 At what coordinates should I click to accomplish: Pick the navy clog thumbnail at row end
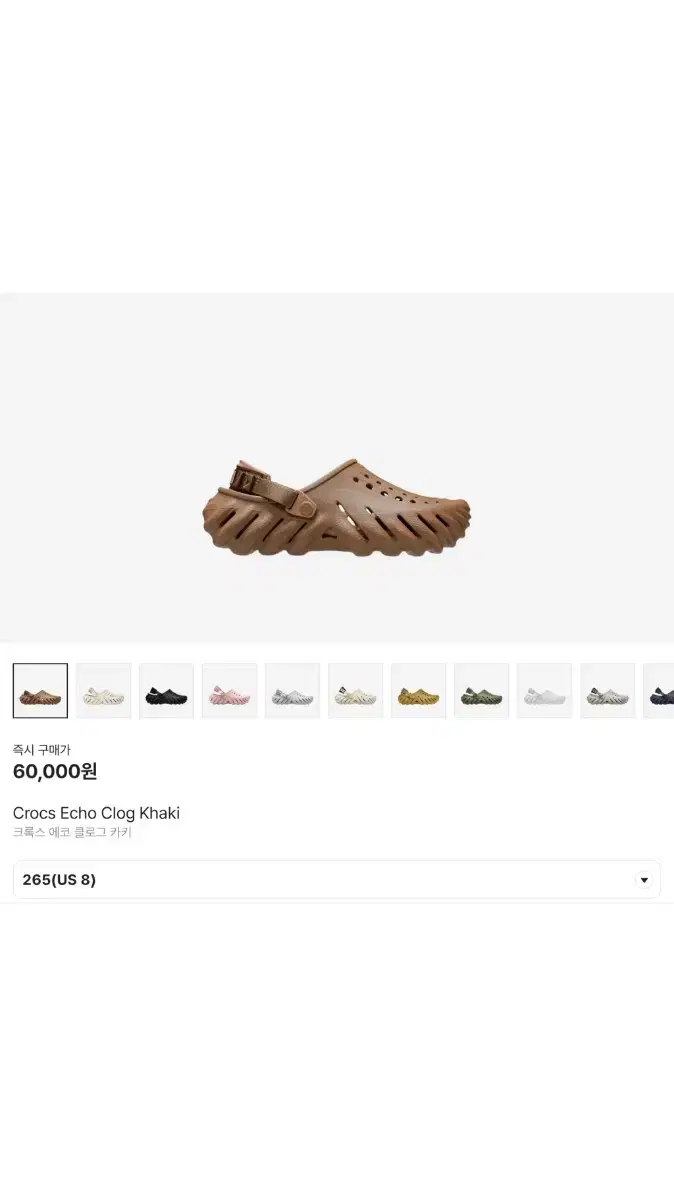click(659, 691)
